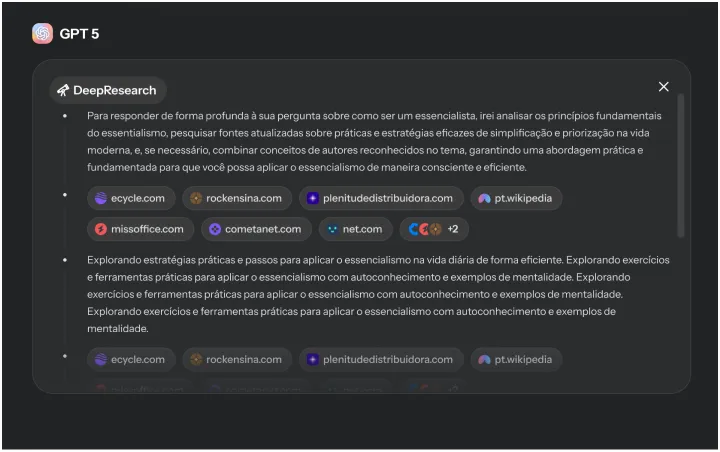Open the missoffice.com source chip
The width and height of the screenshot is (720, 452).
pos(141,229)
